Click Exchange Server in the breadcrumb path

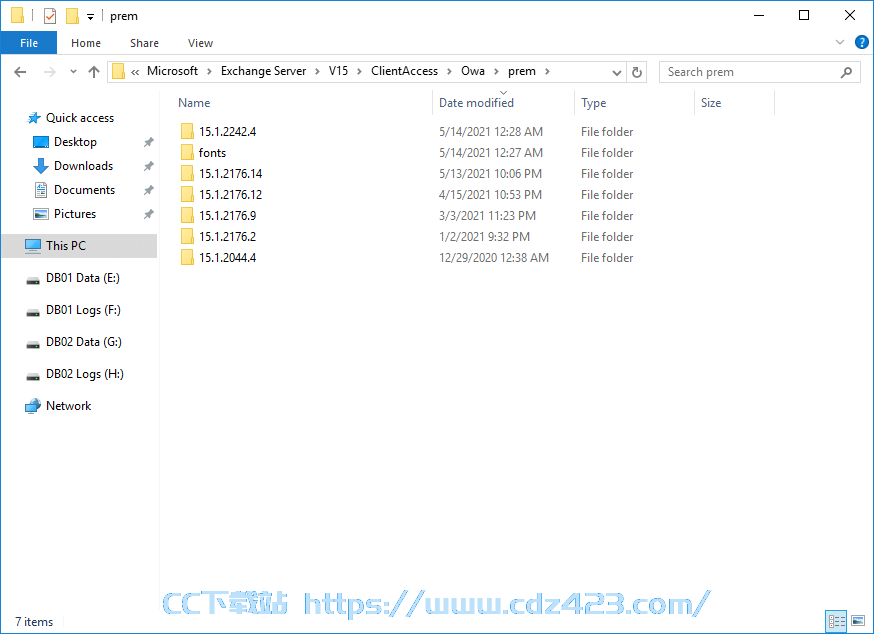click(263, 71)
